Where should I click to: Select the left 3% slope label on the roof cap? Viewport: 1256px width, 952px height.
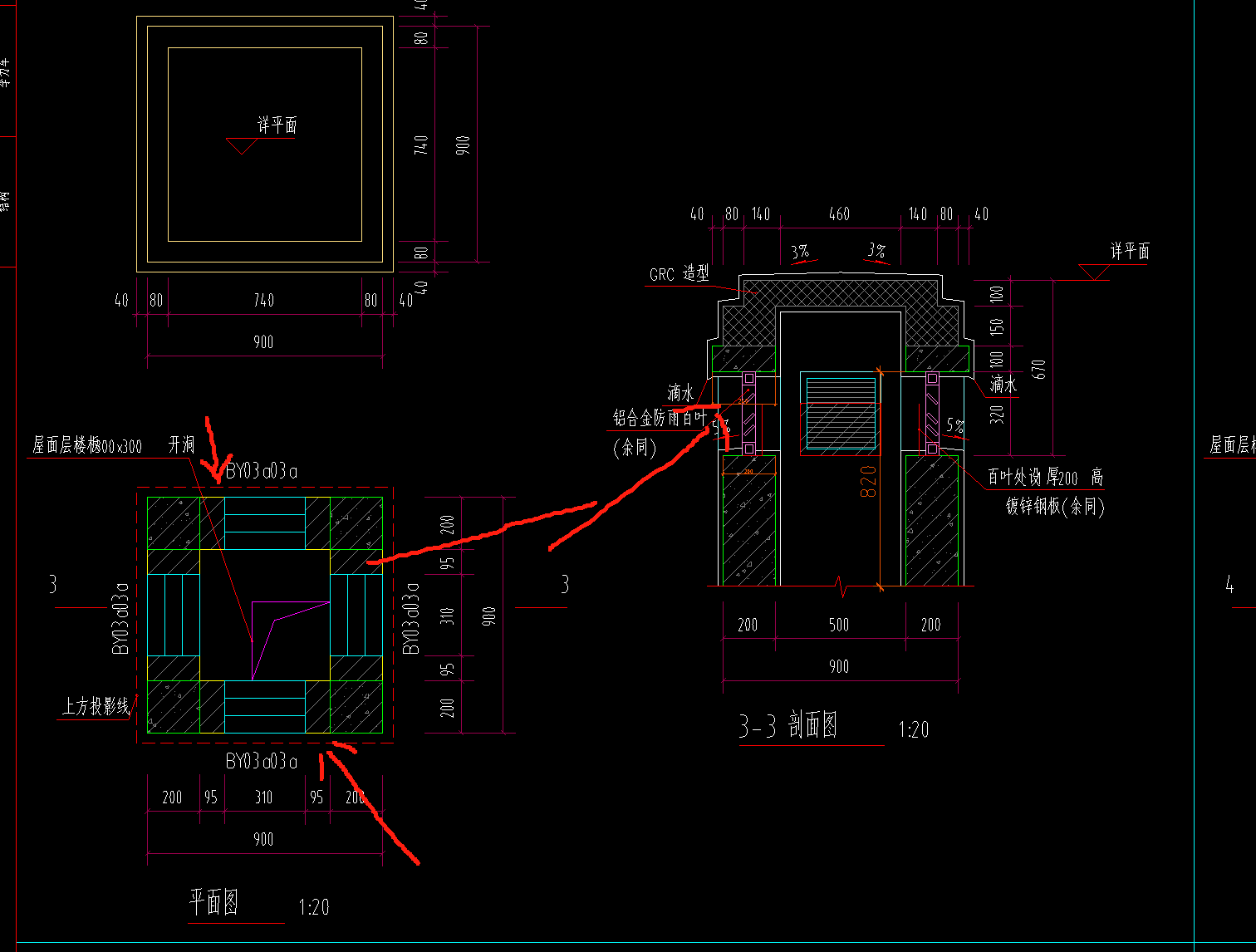(x=801, y=250)
